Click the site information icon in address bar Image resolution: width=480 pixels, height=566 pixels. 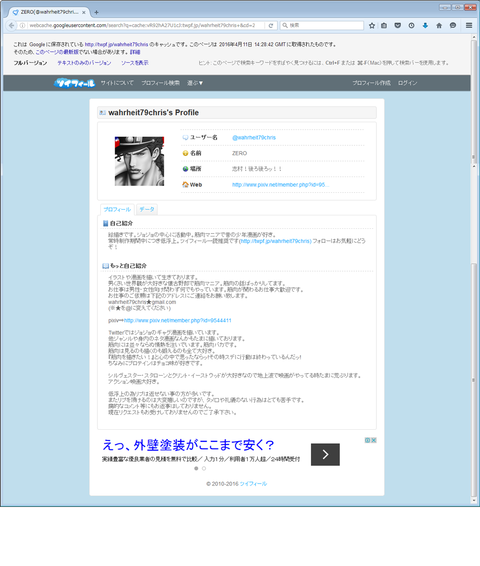[22, 25]
